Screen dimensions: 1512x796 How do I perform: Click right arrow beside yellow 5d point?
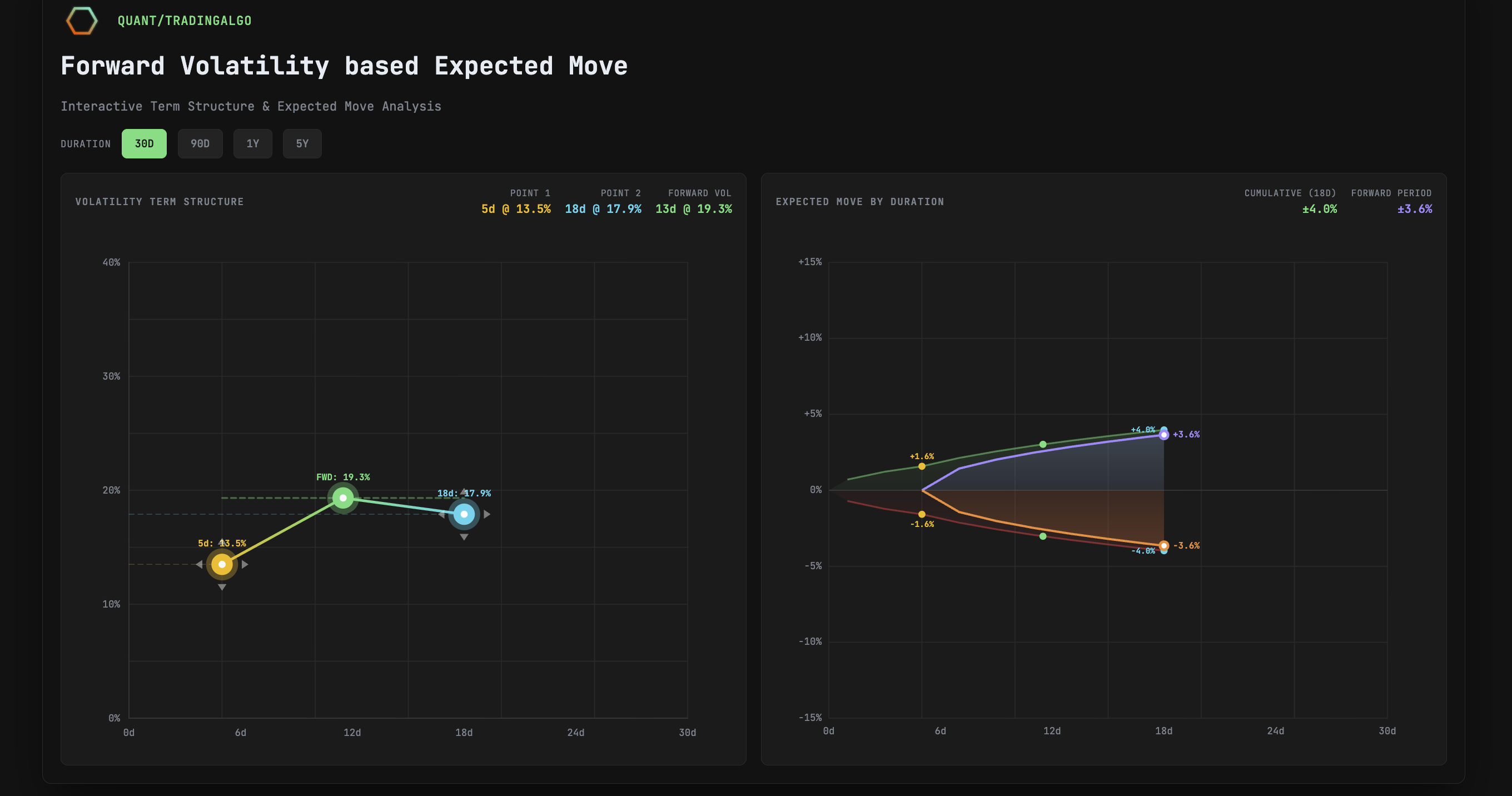pyautogui.click(x=245, y=564)
